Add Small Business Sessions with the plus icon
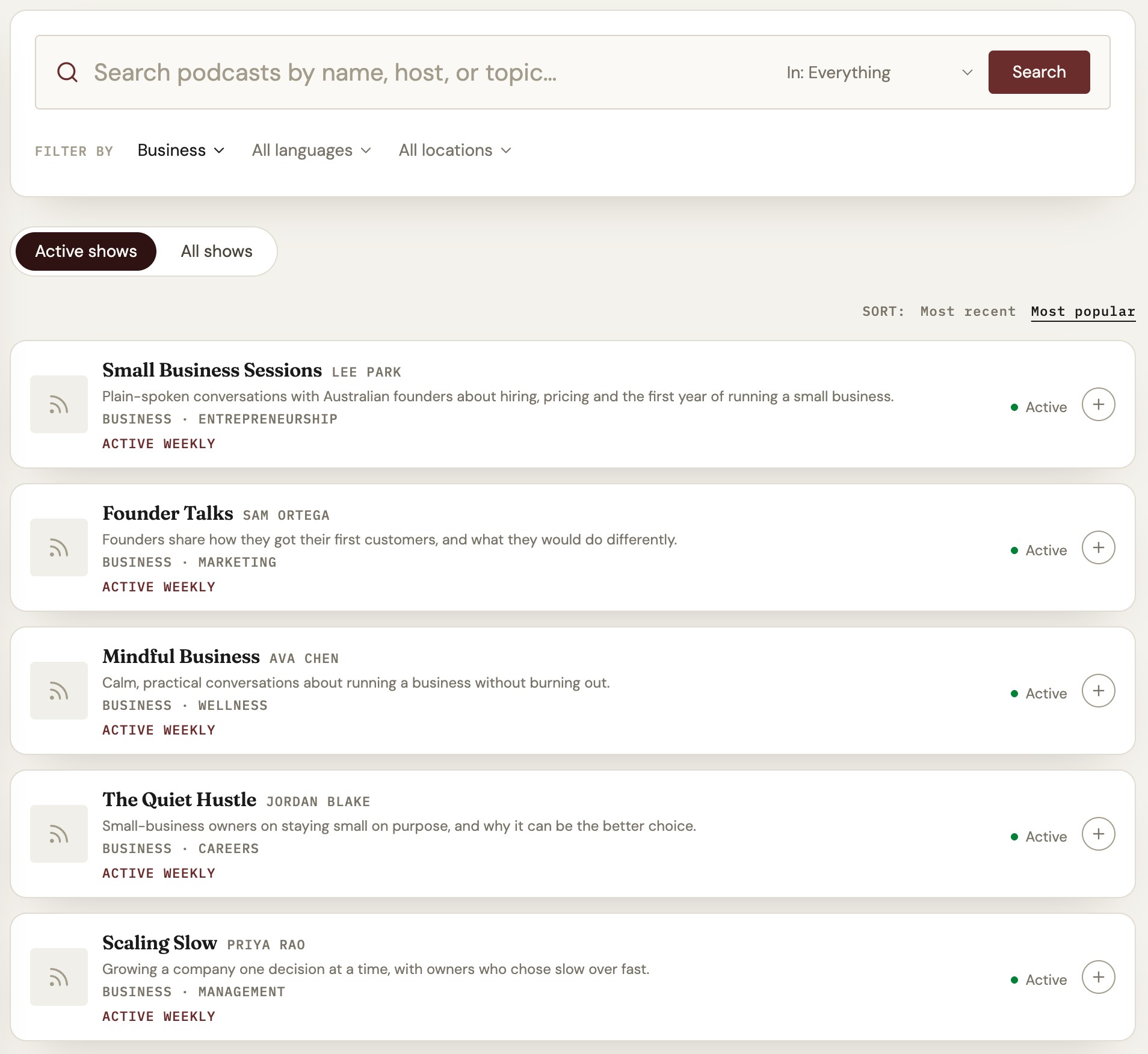The width and height of the screenshot is (1148, 1054). [x=1098, y=404]
